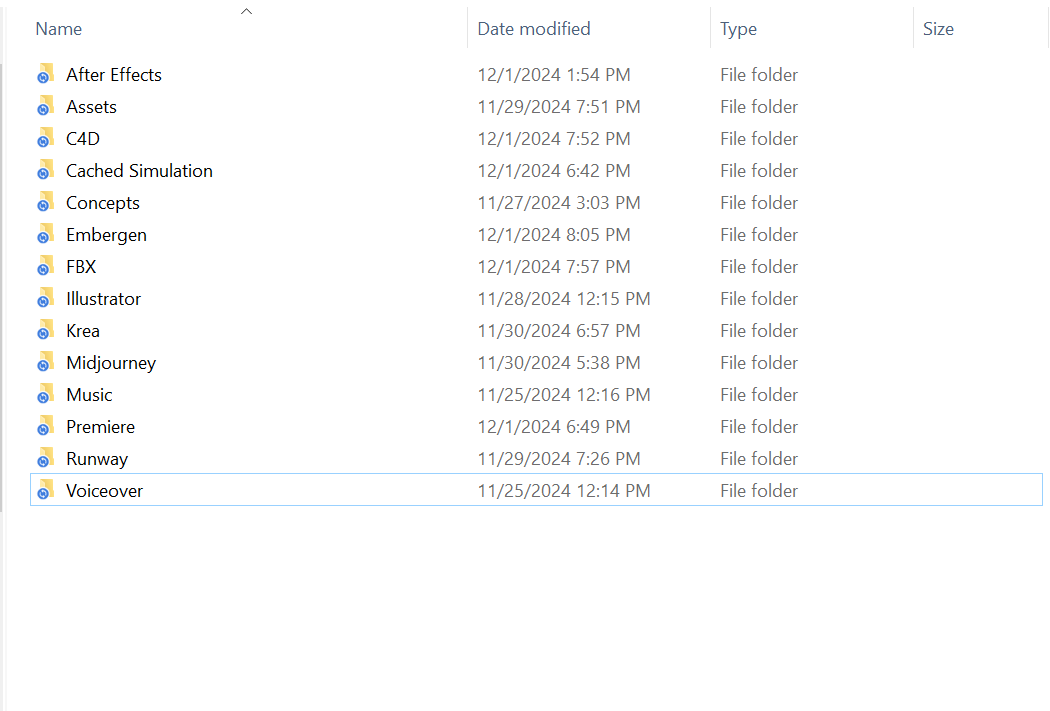The width and height of the screenshot is (1050, 711).
Task: Click date 11/30/2024 5:38 PM
Action: click(x=559, y=363)
